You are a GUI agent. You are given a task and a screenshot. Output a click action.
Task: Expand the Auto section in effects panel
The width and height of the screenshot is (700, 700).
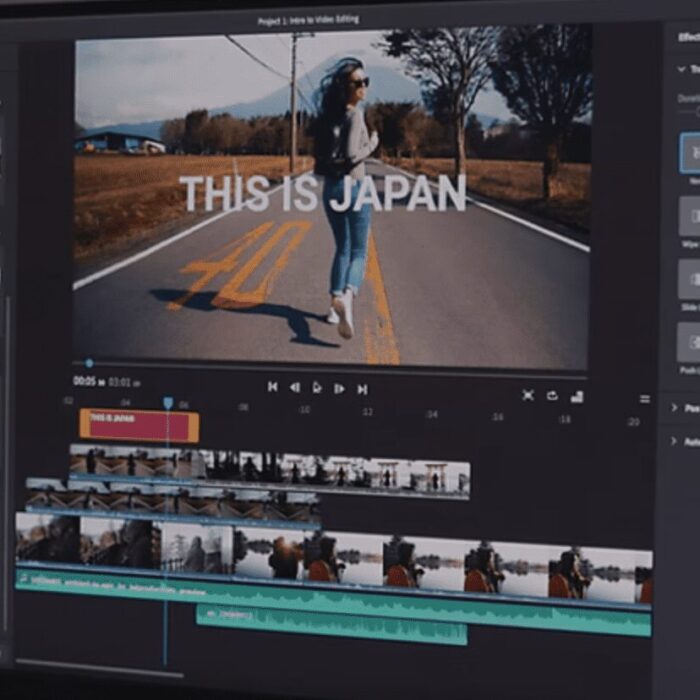point(674,441)
